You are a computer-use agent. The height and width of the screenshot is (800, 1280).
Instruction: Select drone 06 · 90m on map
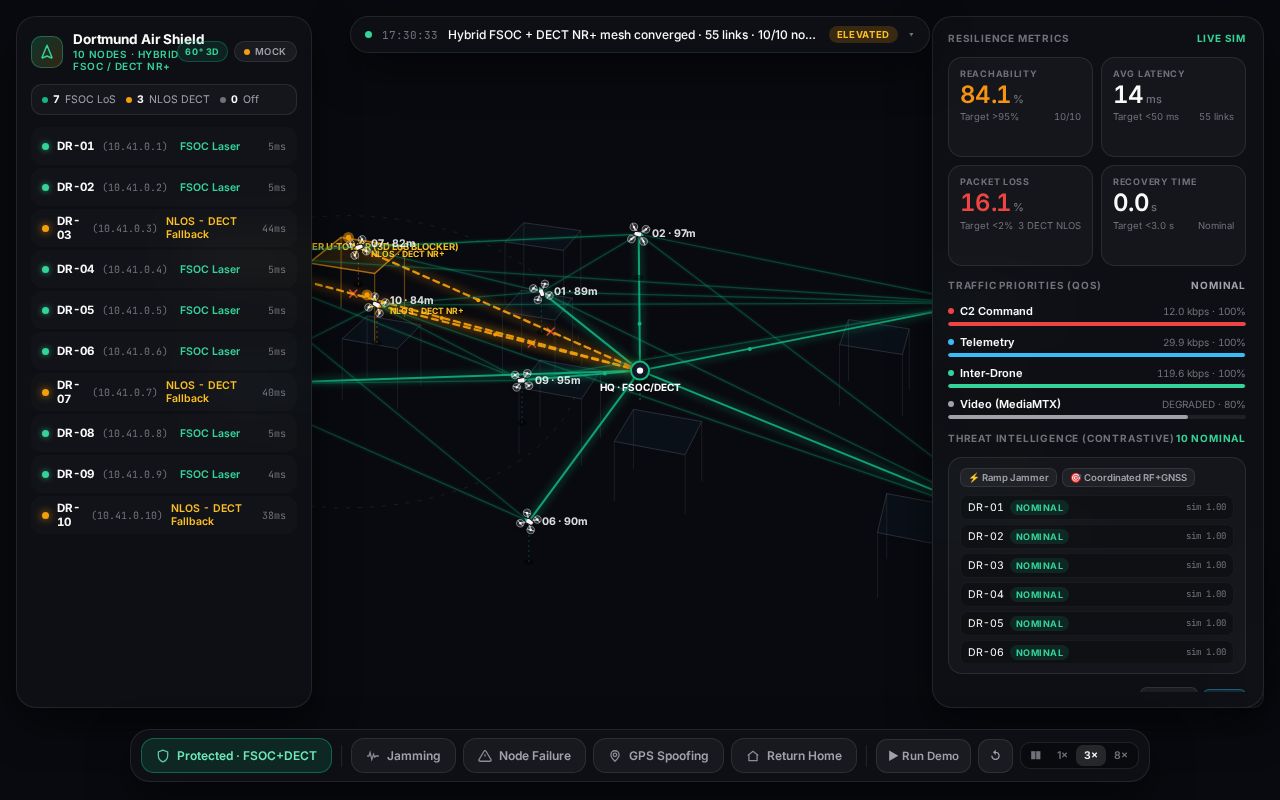point(529,521)
